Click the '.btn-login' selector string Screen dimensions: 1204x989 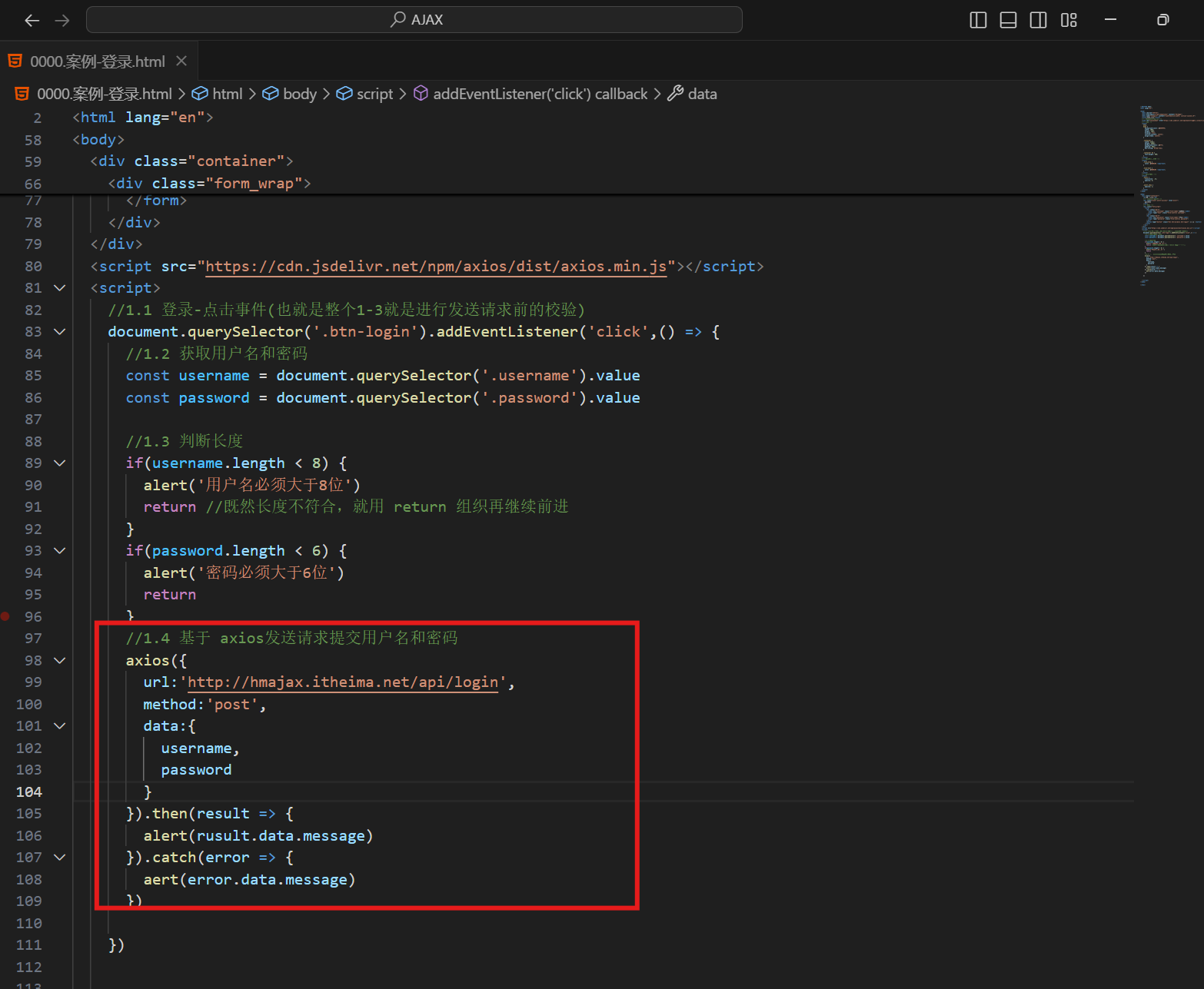tap(365, 332)
